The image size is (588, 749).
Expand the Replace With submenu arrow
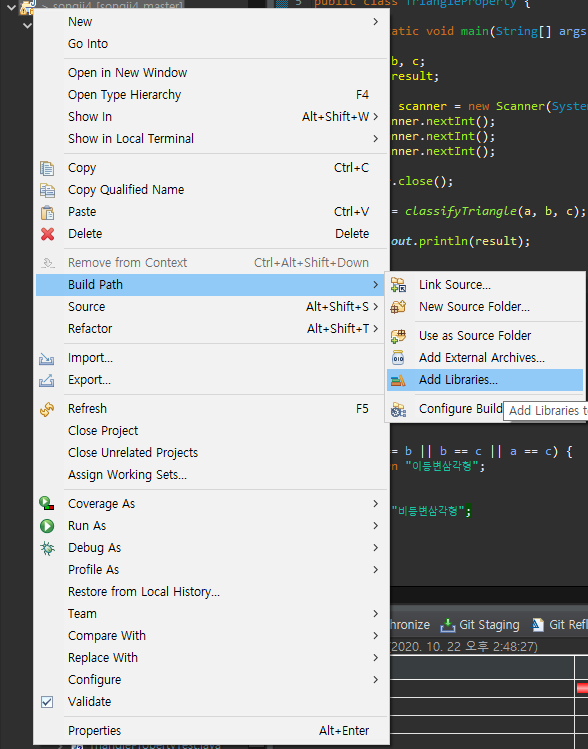tap(375, 658)
